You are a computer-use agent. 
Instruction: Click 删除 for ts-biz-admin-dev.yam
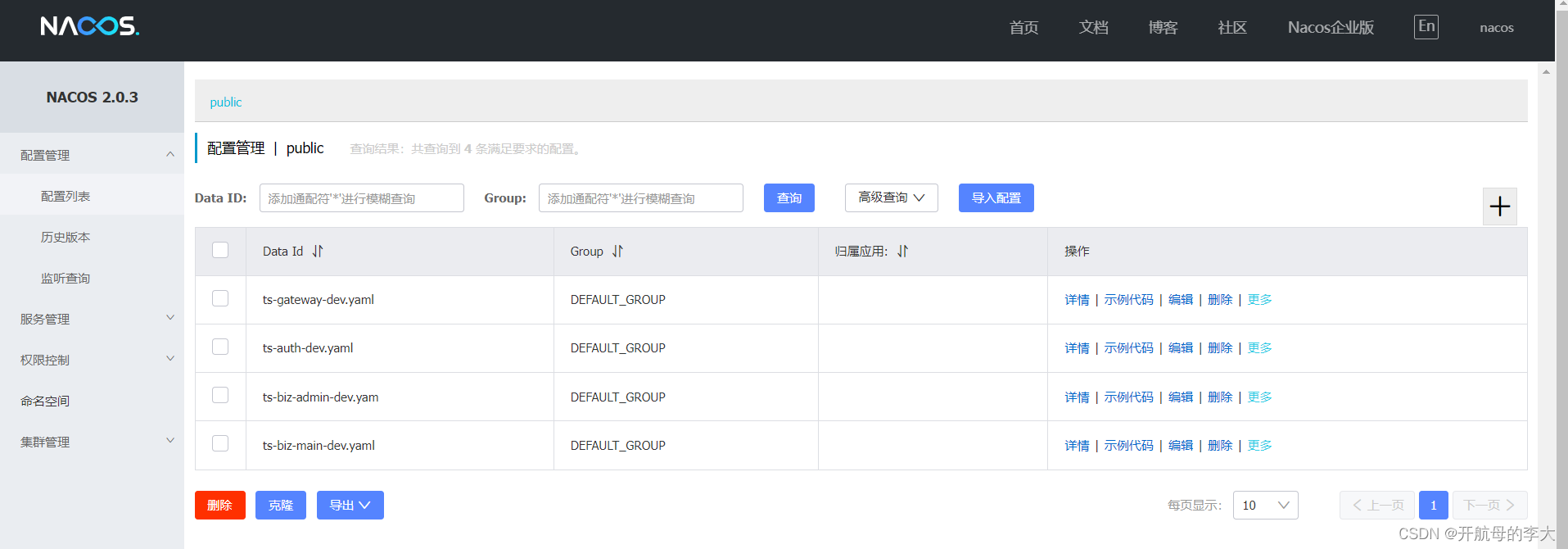pyautogui.click(x=1220, y=397)
